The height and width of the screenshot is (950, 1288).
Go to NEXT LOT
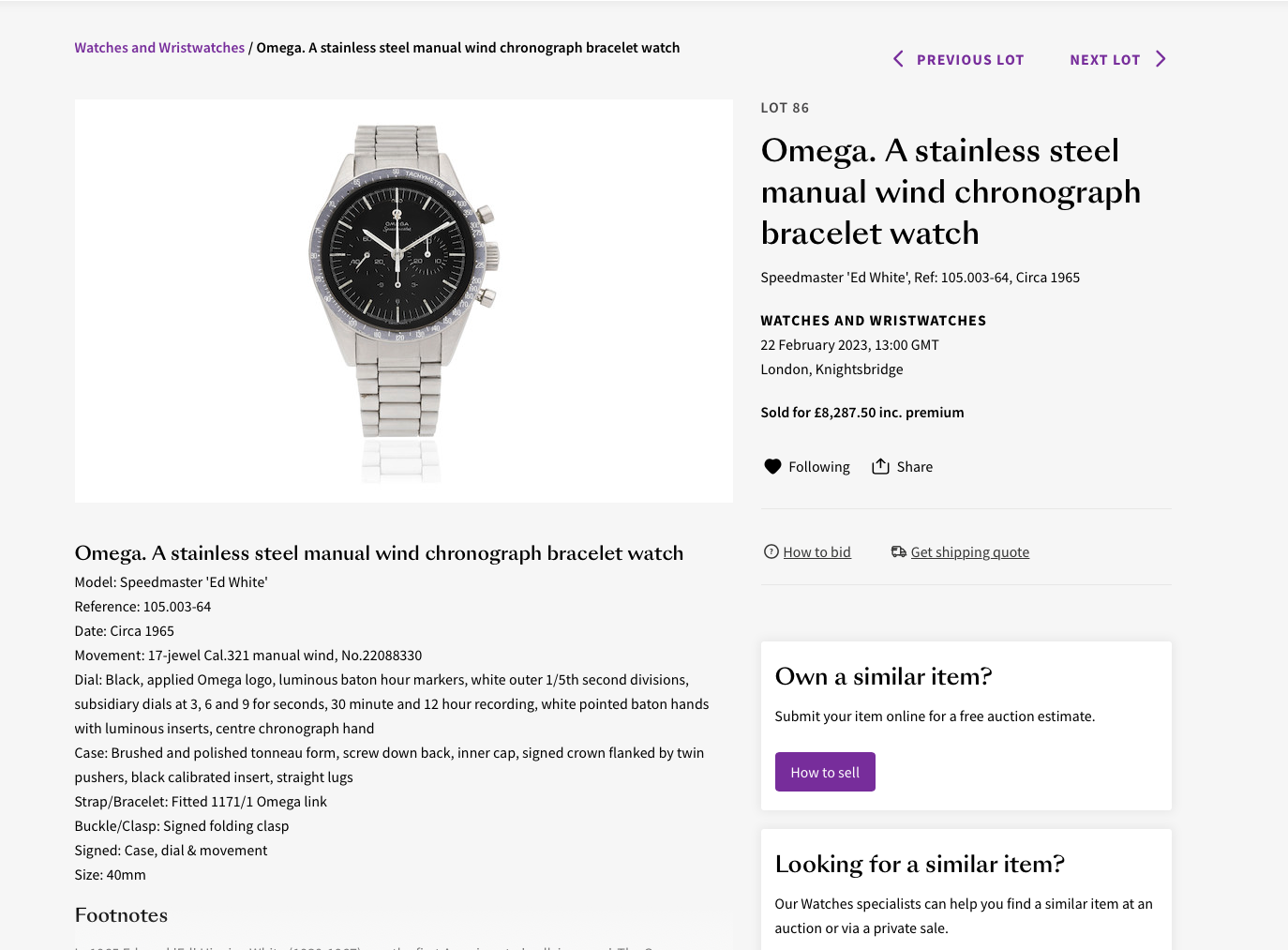point(1104,60)
